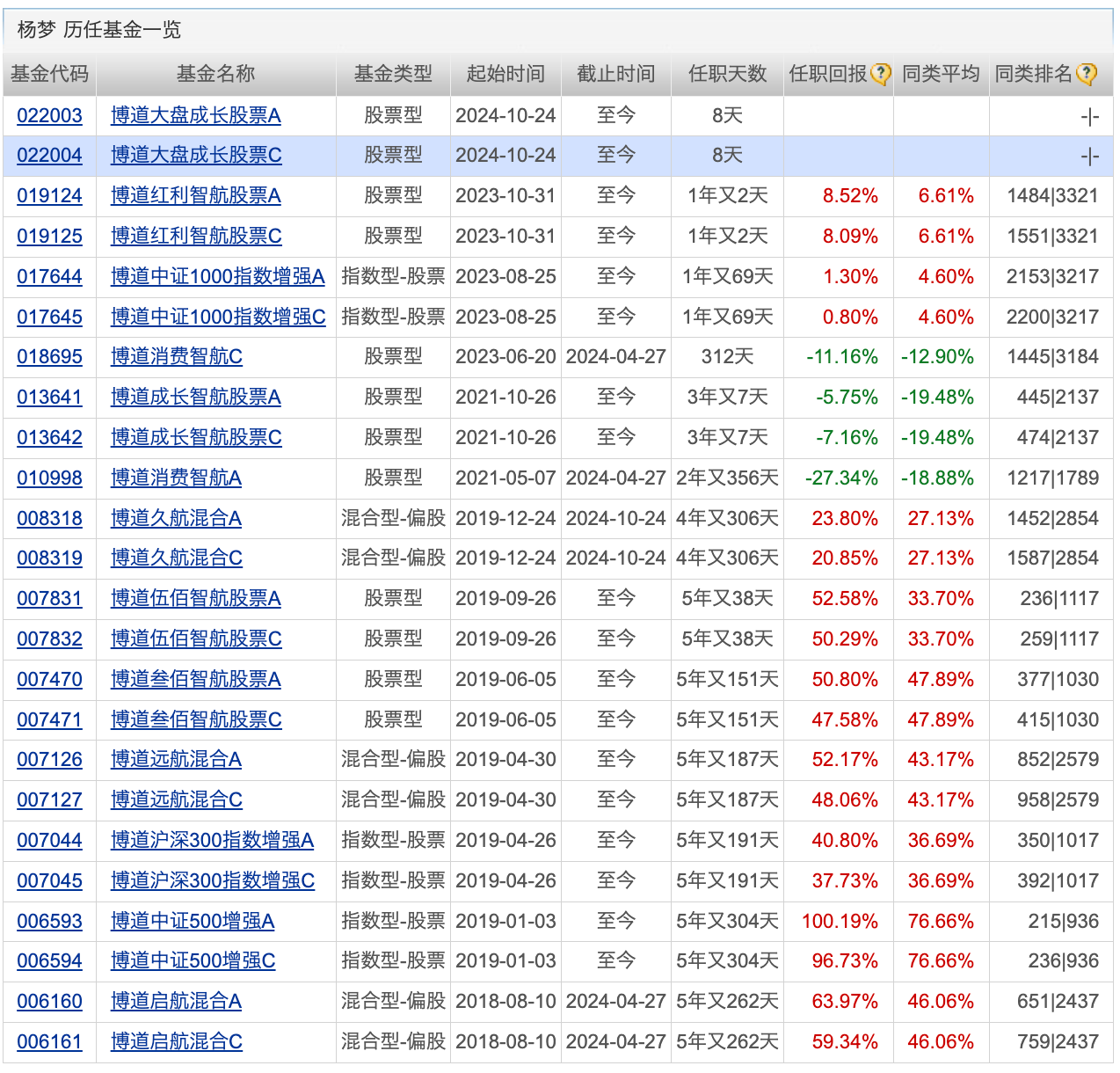
Task: Open 博道成长智航股票A link
Action: point(196,398)
